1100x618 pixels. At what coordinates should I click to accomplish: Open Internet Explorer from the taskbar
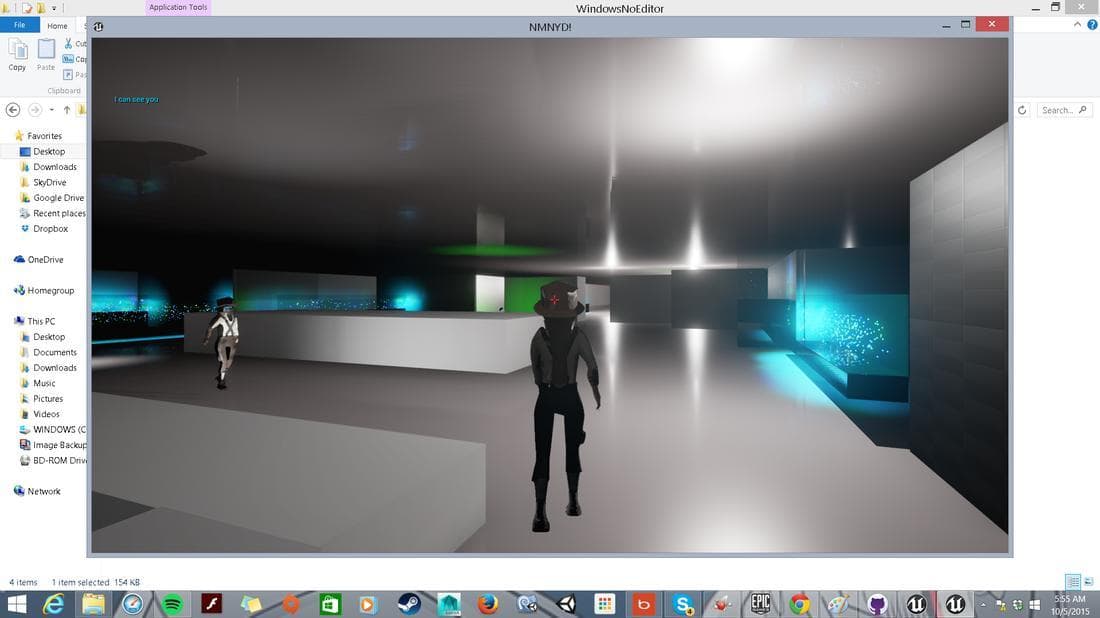53,604
